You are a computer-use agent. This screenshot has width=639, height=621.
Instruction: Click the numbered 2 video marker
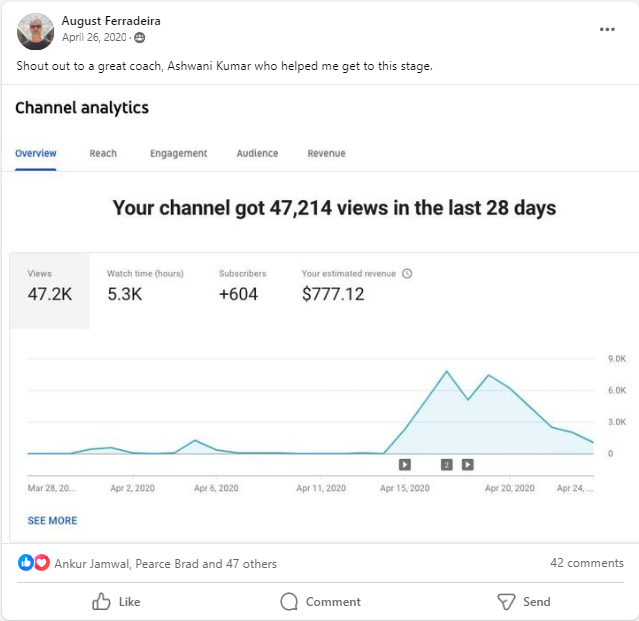[446, 464]
